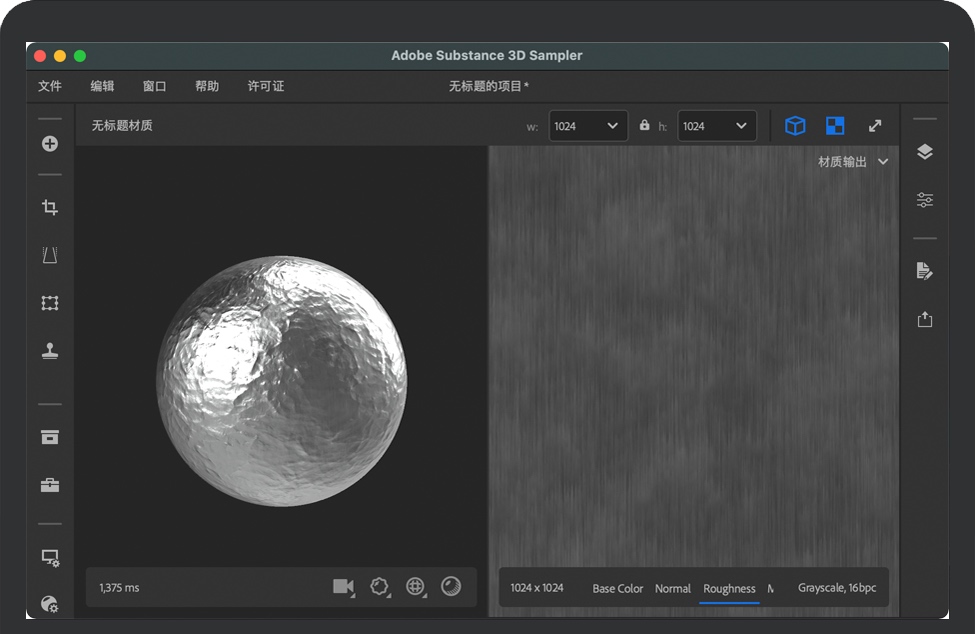Click the add resource plus icon
The image size is (975, 634).
coord(50,144)
